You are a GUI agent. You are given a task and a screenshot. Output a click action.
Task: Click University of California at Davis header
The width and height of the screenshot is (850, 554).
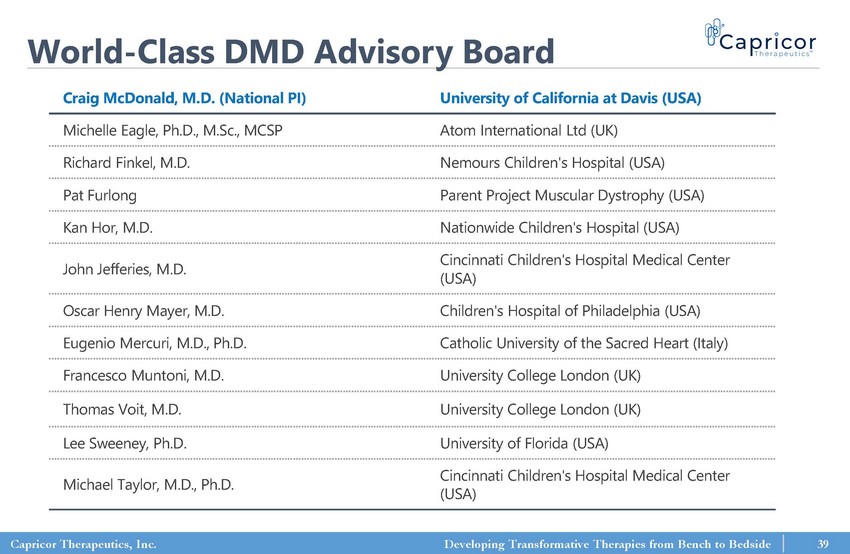click(570, 98)
